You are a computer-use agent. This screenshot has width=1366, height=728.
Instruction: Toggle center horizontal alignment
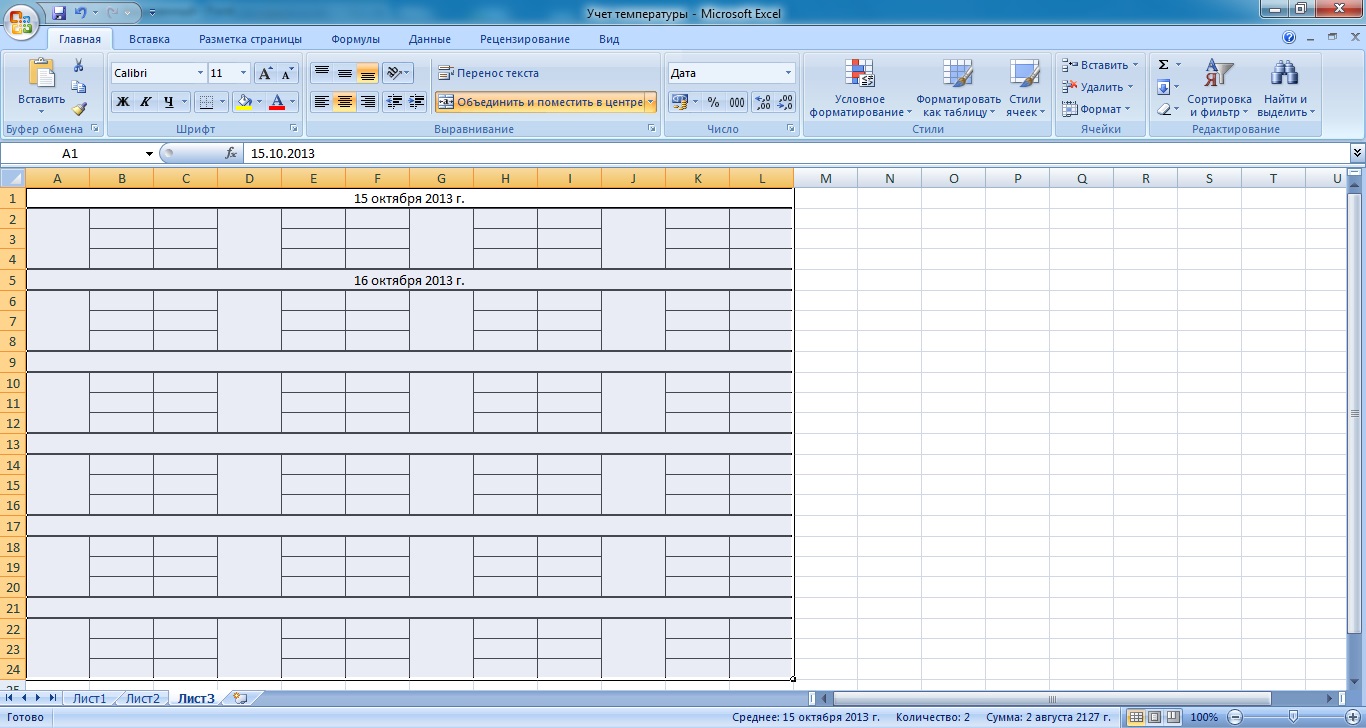click(x=344, y=101)
